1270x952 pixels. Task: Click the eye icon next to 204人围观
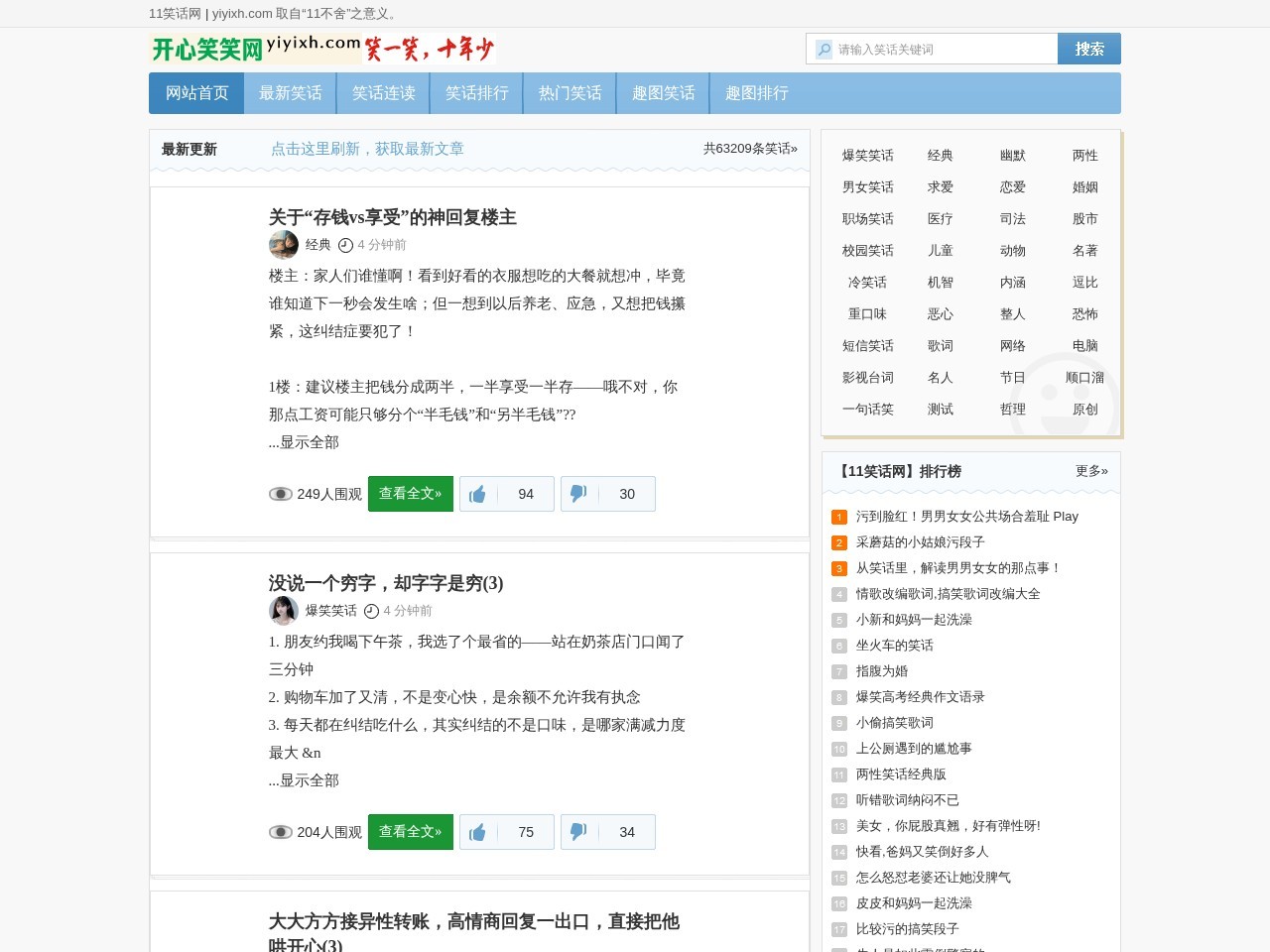(x=281, y=832)
